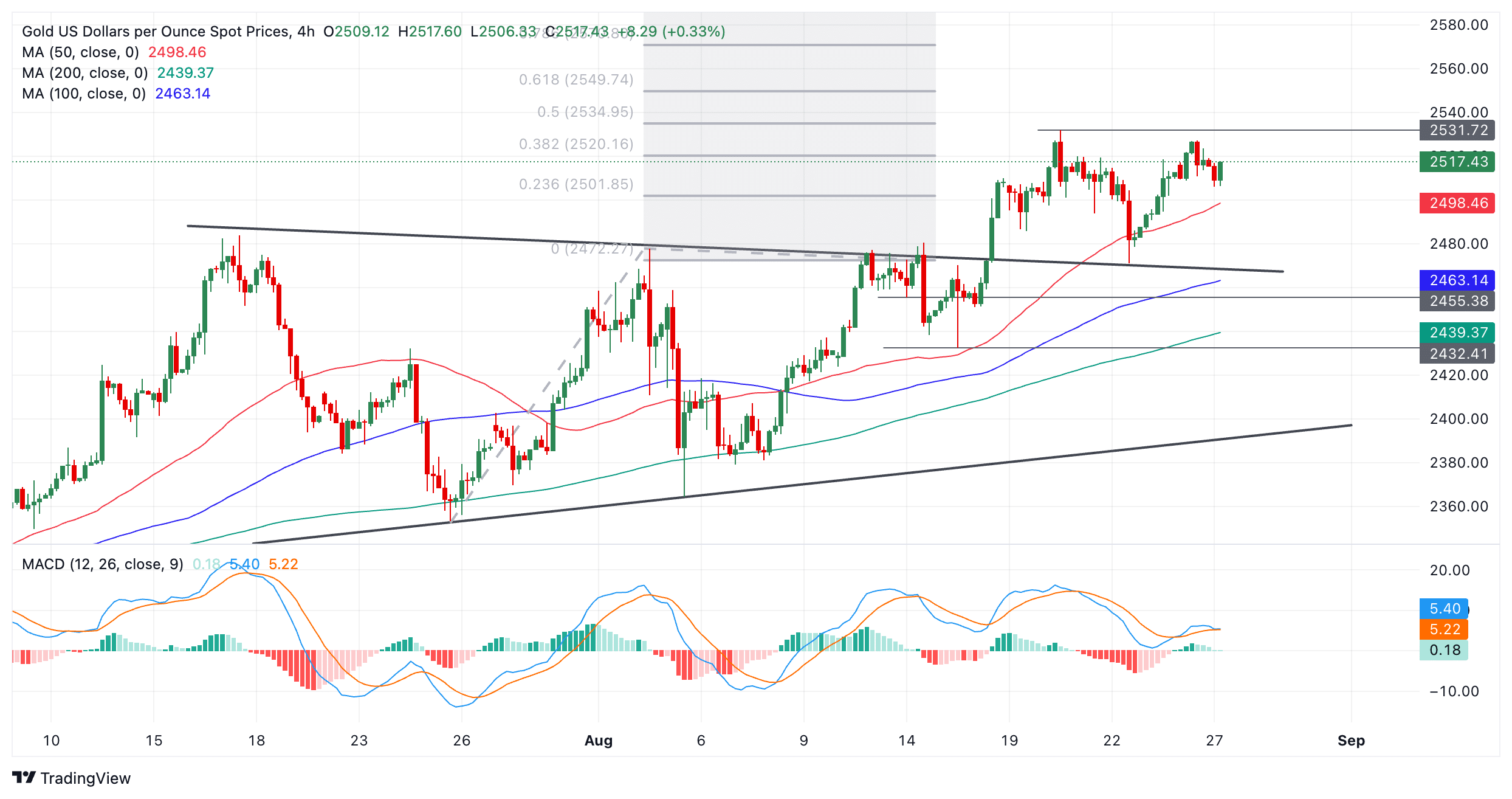Click the open price O2509.12 value
Viewport: 1512px width, 799px height.
point(356,32)
